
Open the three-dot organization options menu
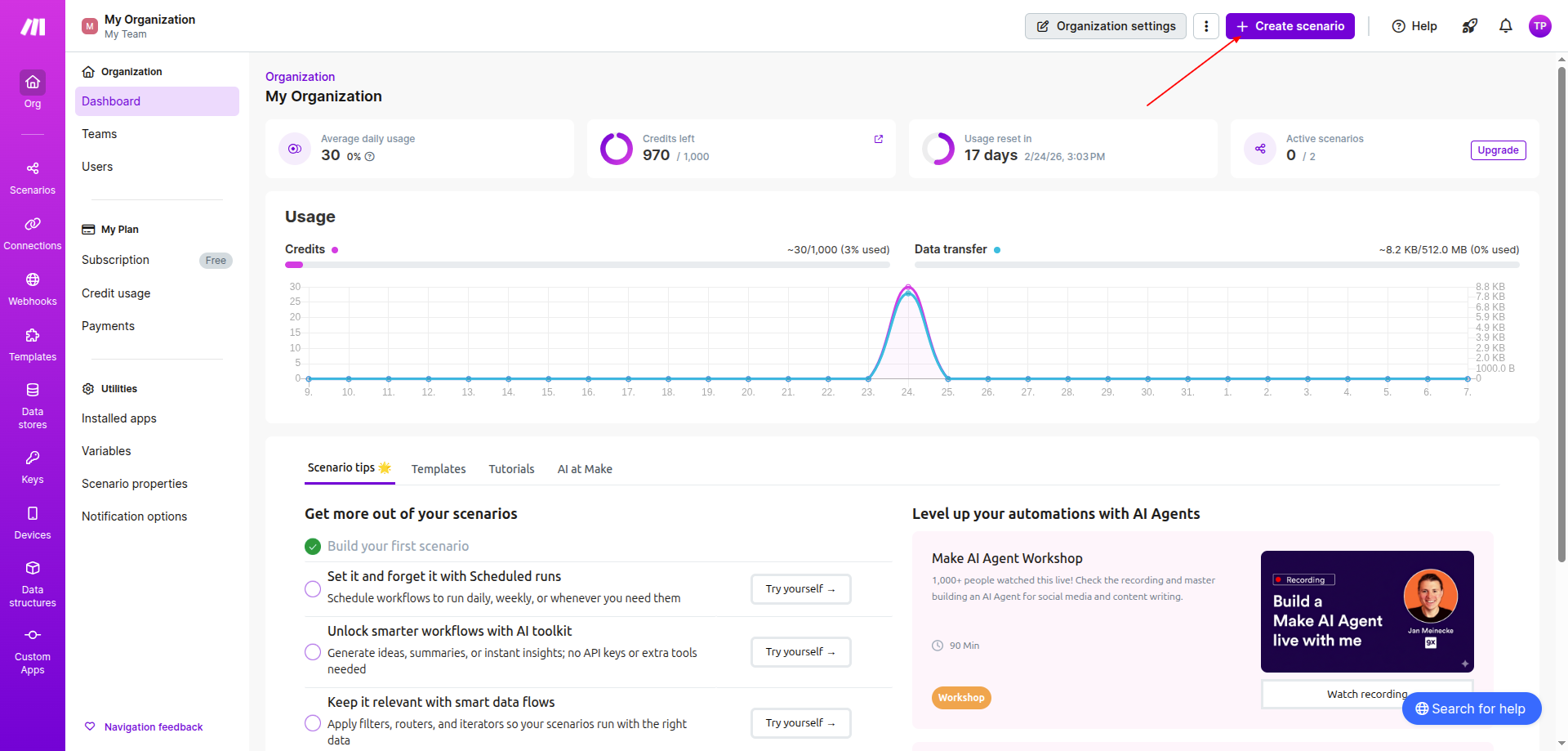(1205, 26)
